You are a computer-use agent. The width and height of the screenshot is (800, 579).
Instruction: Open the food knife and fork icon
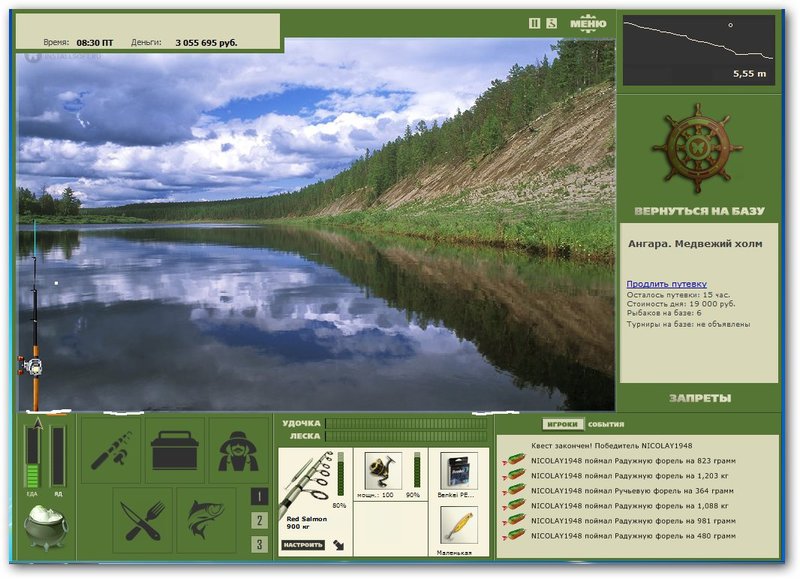[142, 520]
